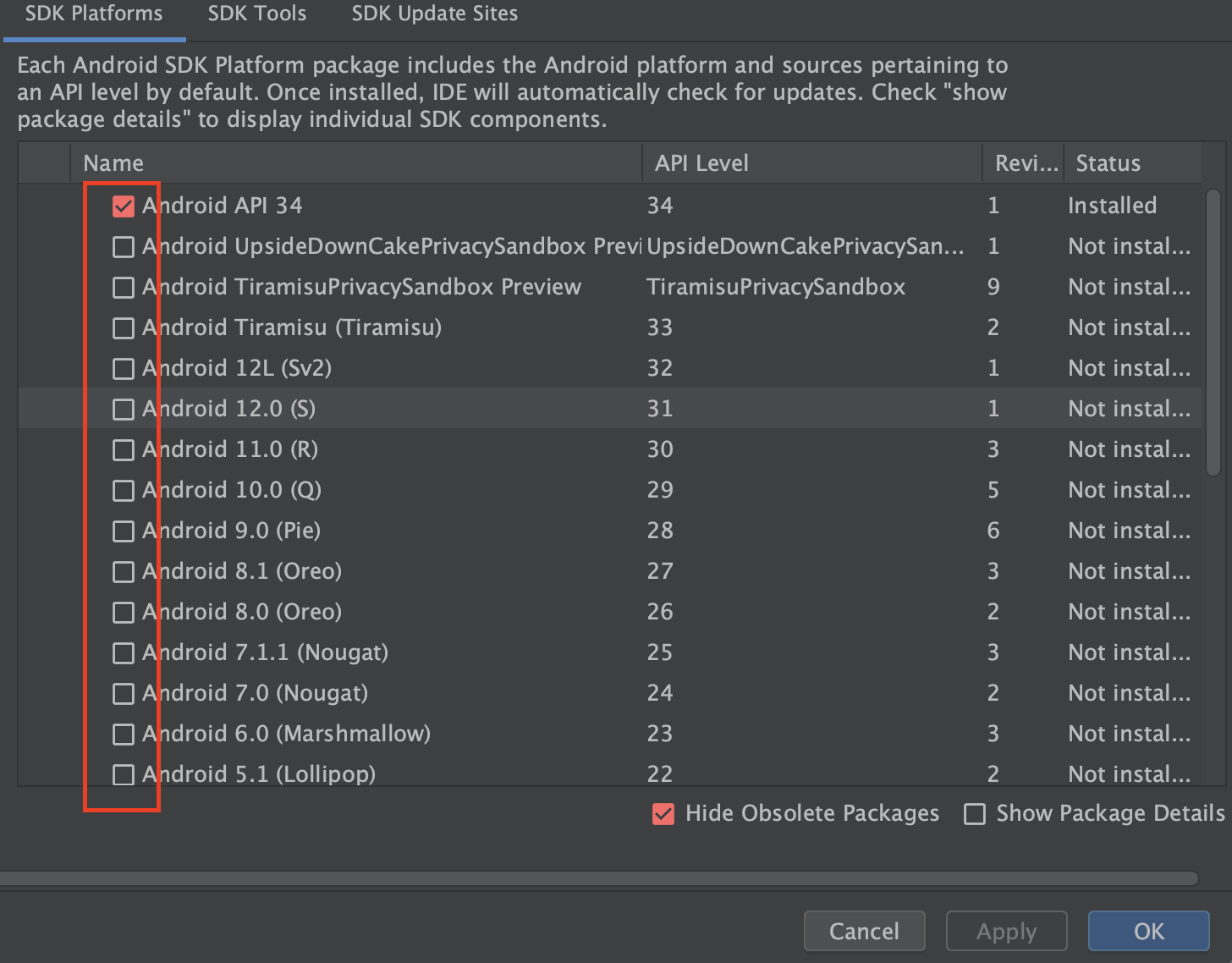Enable Show Package Details checkbox

[x=975, y=814]
